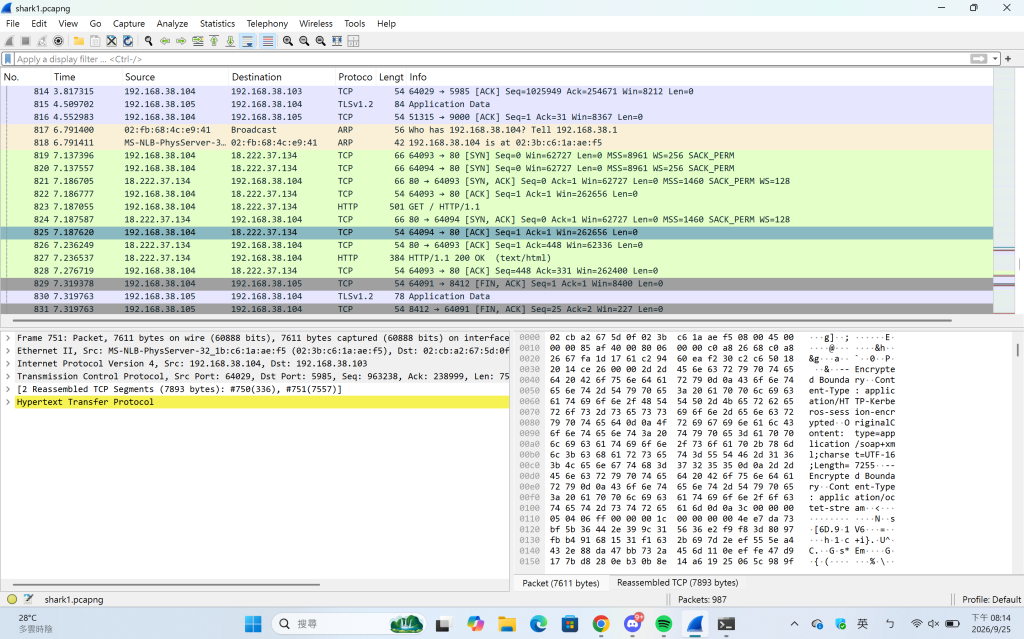Add a display filter button with plus
The image size is (1024, 639).
tap(1008, 59)
